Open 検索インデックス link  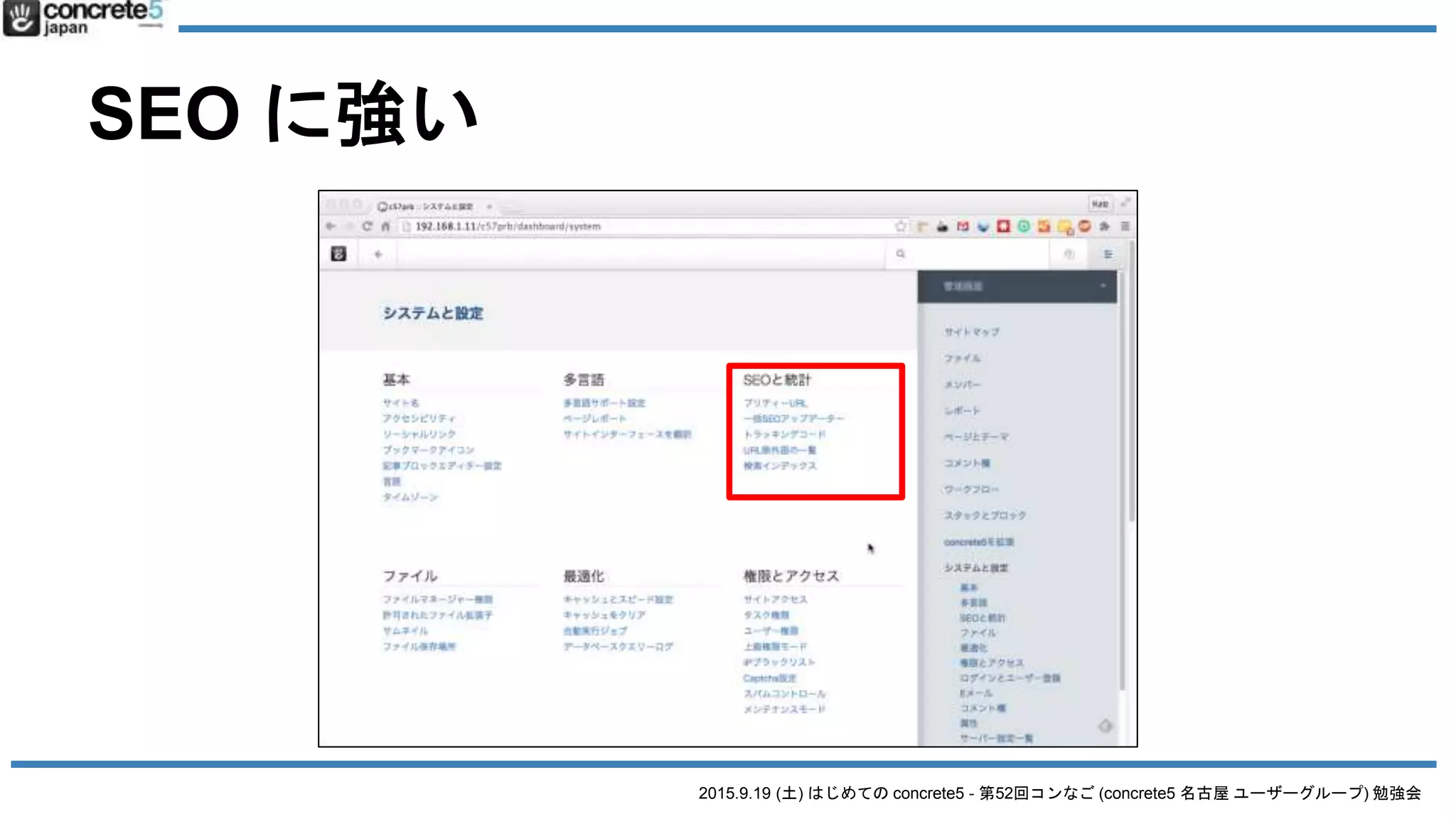[780, 465]
